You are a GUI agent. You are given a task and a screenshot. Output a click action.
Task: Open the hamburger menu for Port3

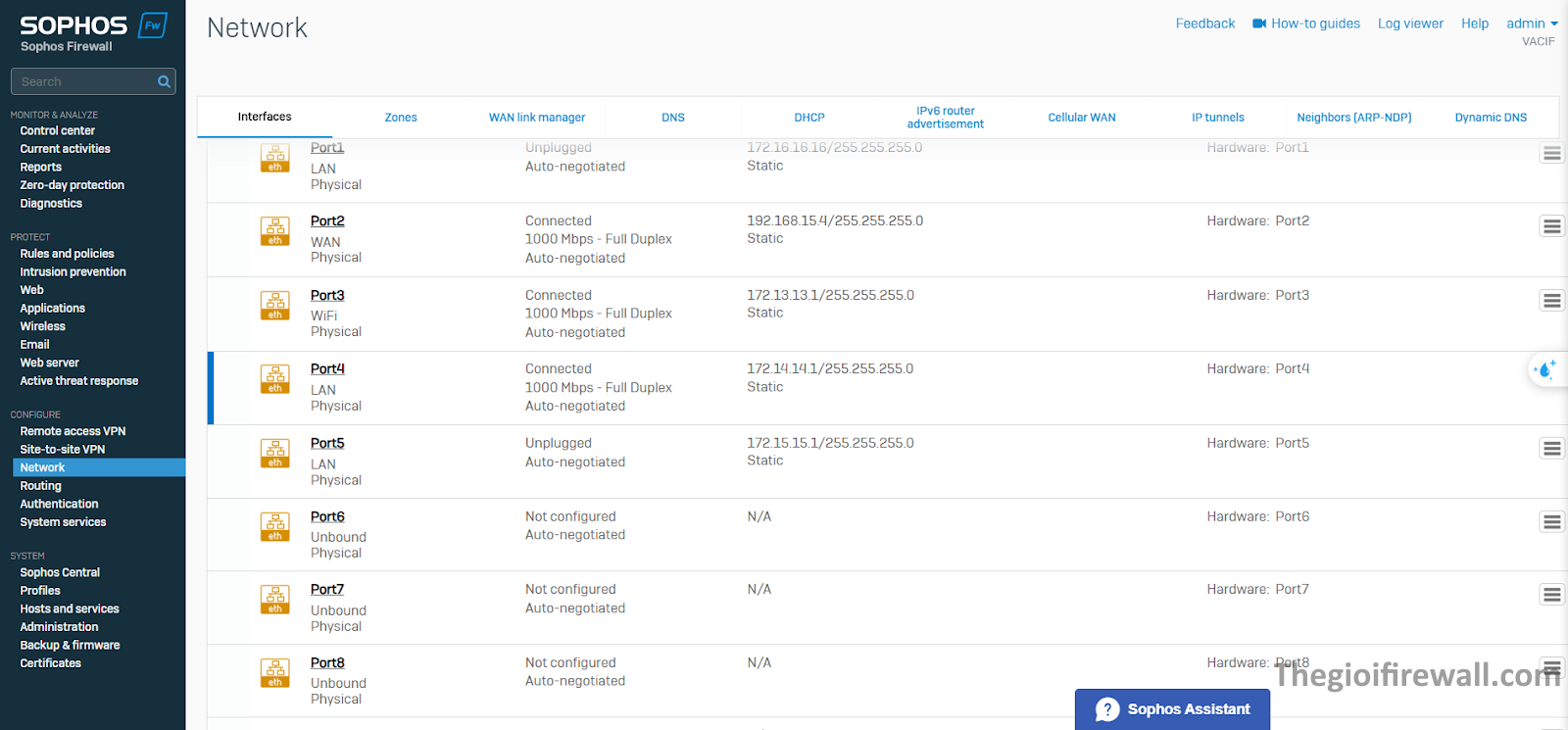(1551, 301)
